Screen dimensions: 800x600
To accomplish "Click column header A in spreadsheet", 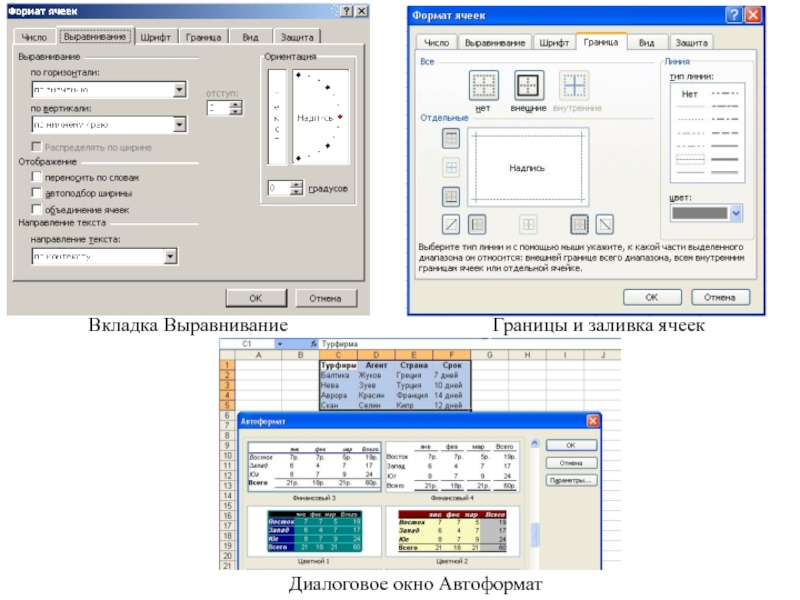I will [259, 355].
